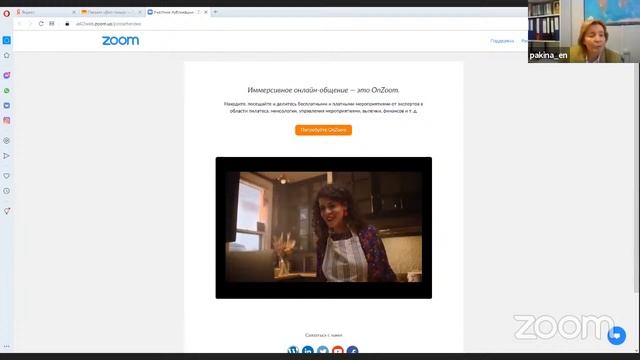Open Messenger in Opera sidebar
The image size is (640, 360).
click(x=7, y=76)
